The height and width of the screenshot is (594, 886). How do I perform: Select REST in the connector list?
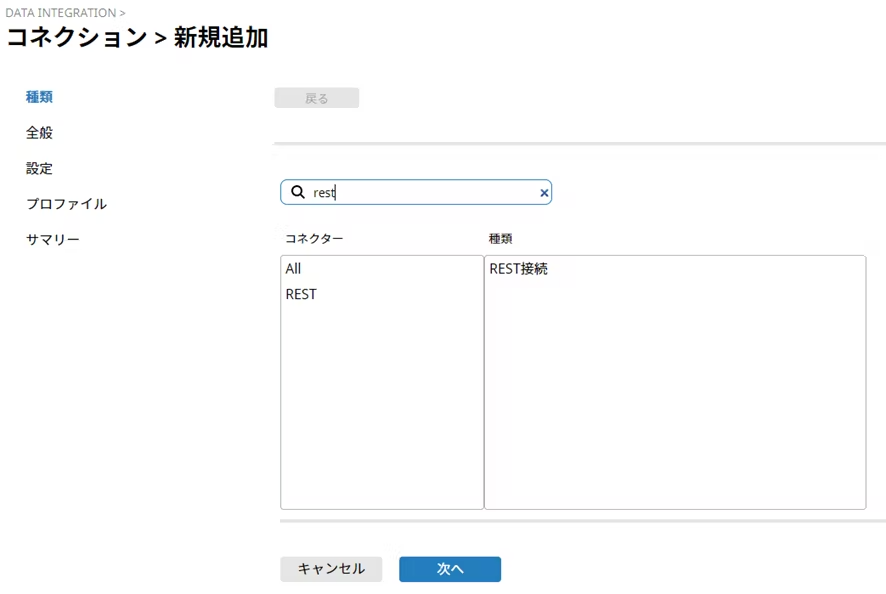(x=301, y=294)
